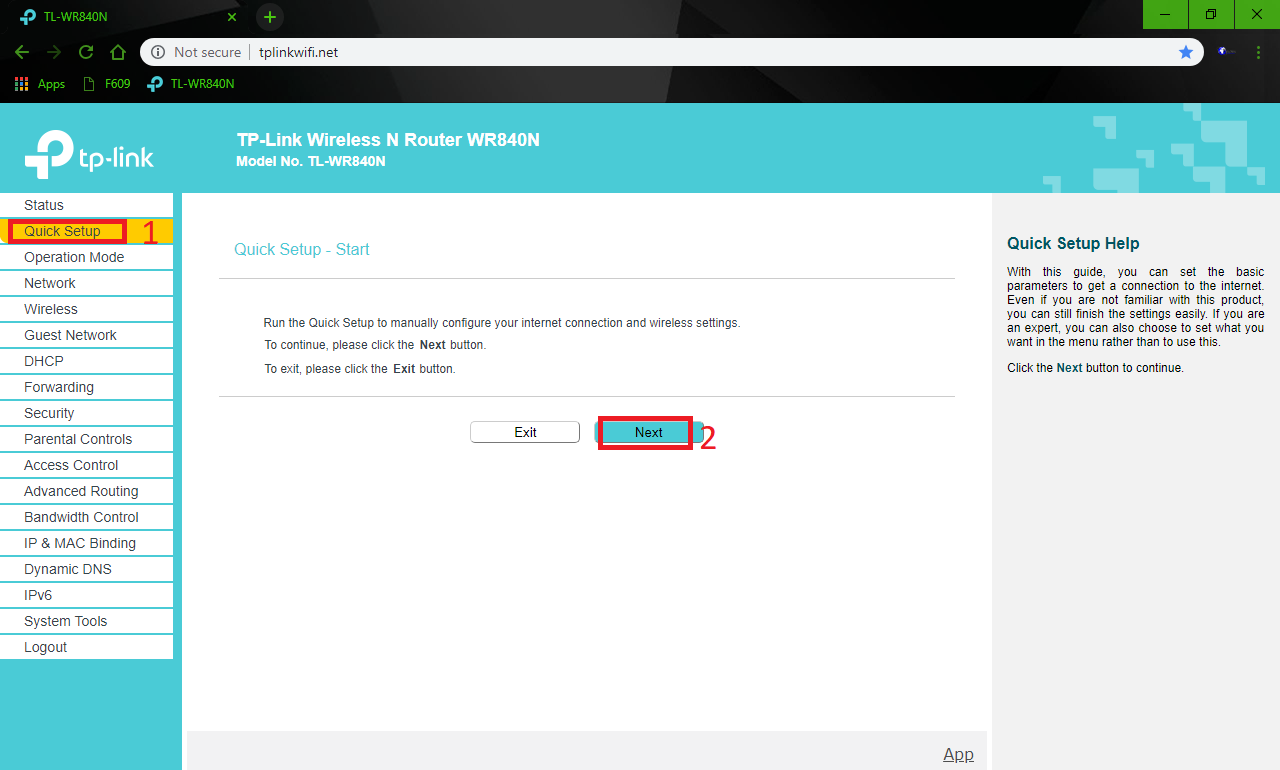Click the browser back arrow
Viewport: 1280px width, 770px height.
[22, 52]
